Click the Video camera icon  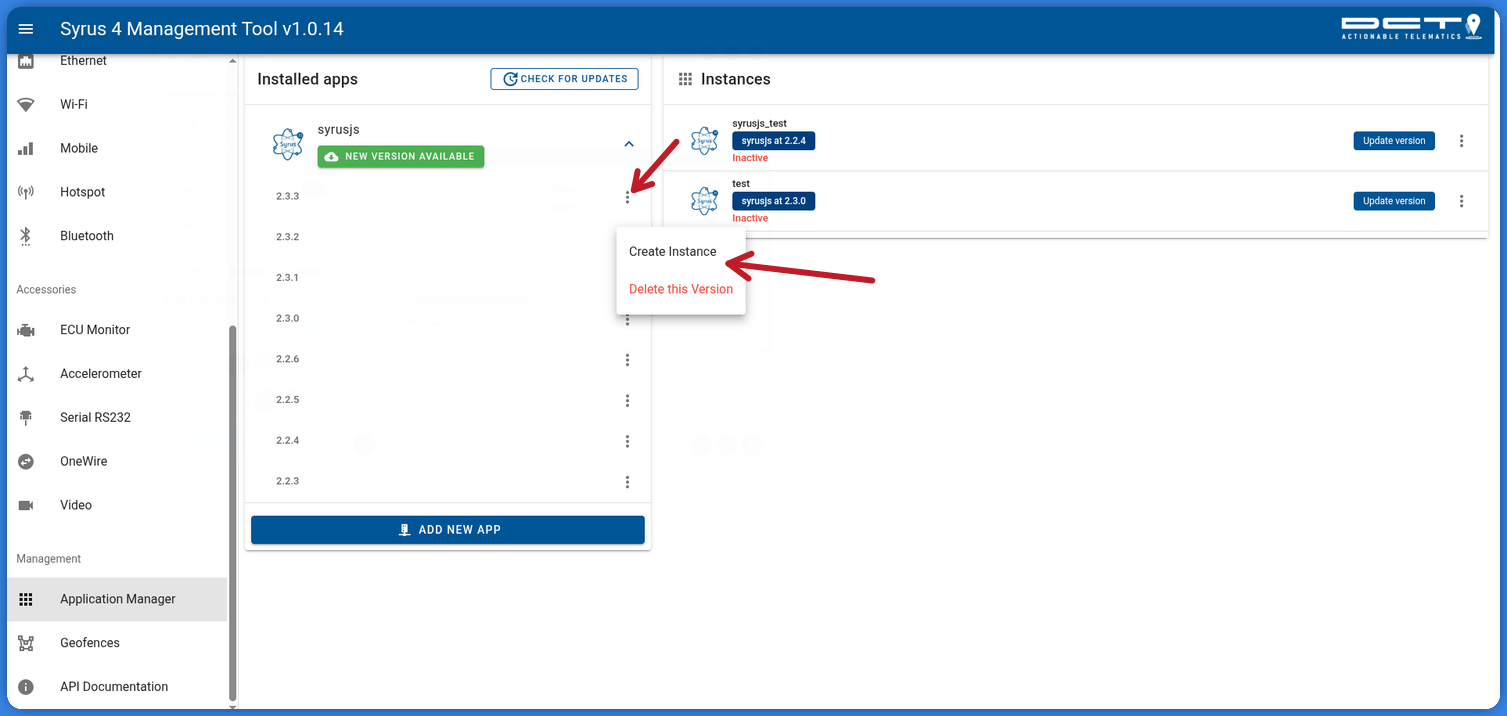coord(26,506)
